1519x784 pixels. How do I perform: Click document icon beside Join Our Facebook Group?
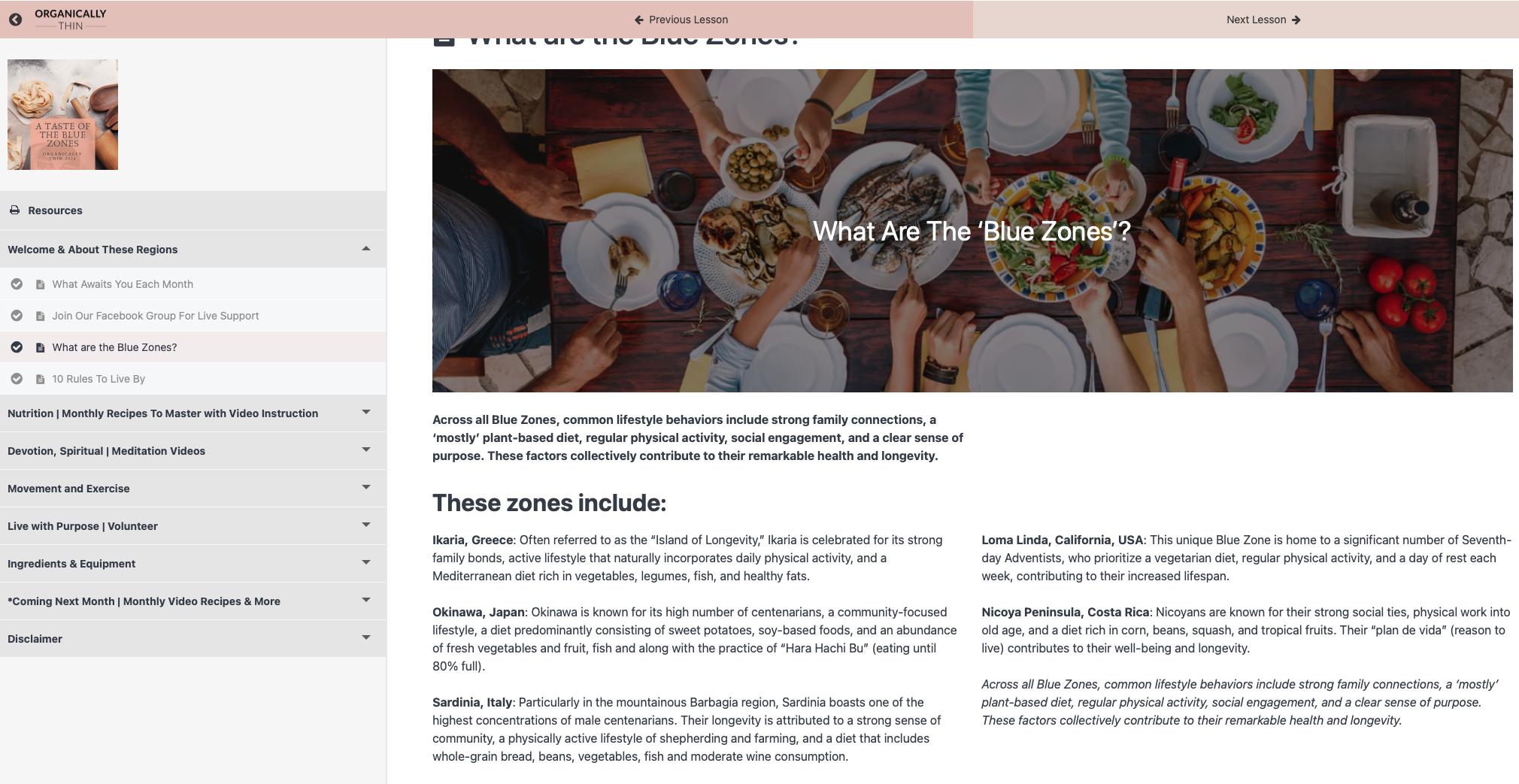coord(41,316)
